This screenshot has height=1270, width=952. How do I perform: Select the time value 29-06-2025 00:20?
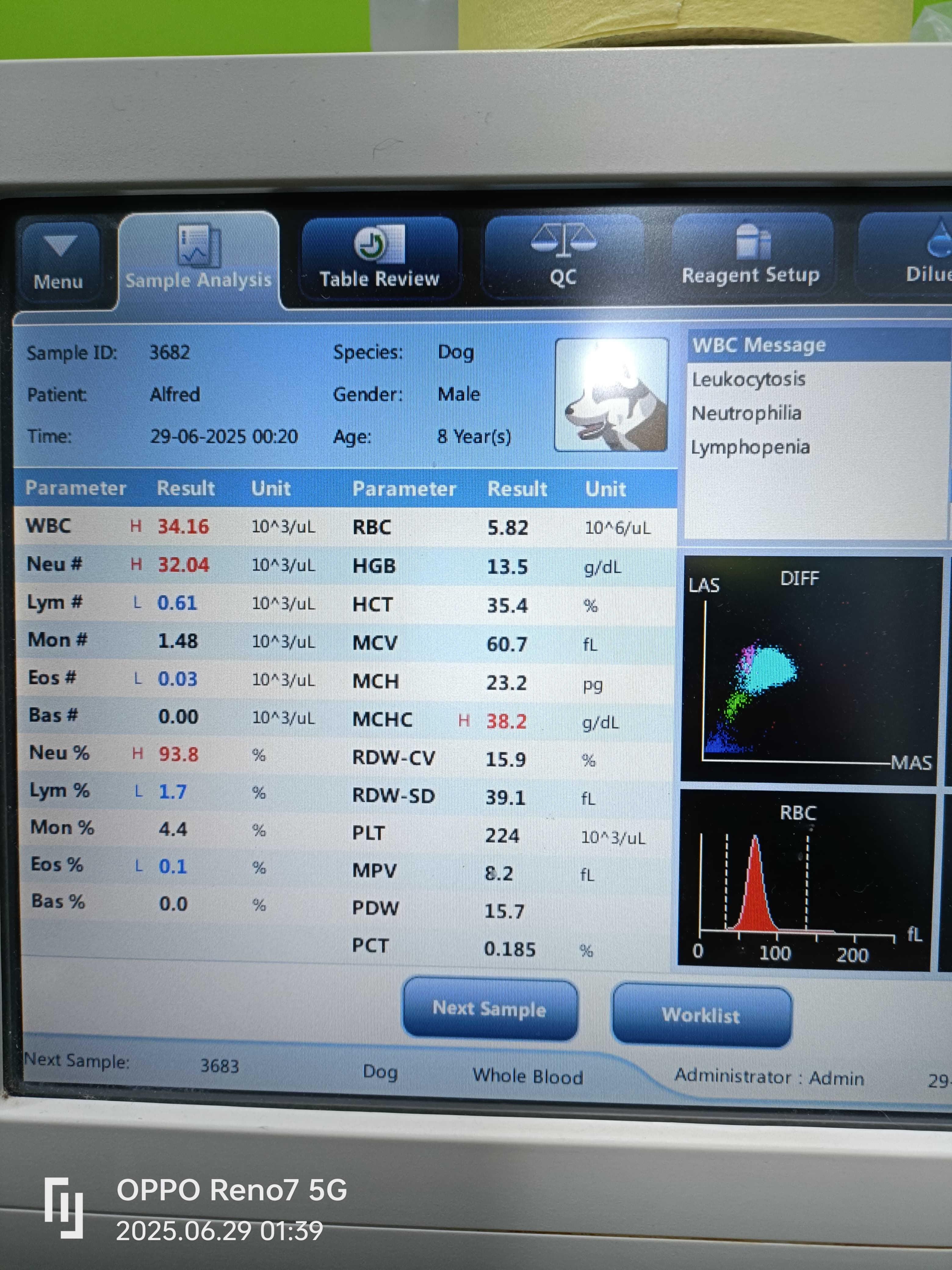[x=224, y=436]
